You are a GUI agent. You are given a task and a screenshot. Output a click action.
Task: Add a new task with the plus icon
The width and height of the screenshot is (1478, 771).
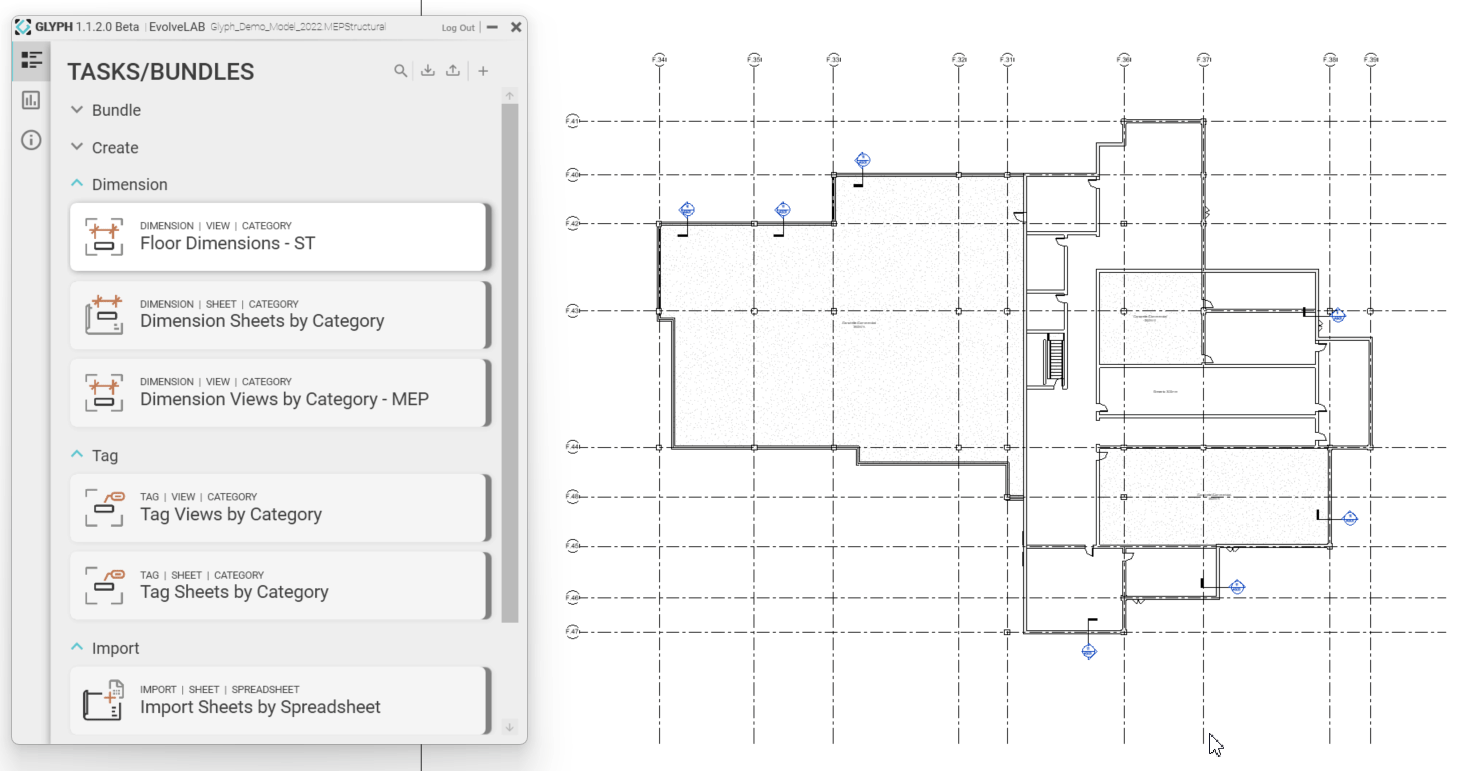483,71
